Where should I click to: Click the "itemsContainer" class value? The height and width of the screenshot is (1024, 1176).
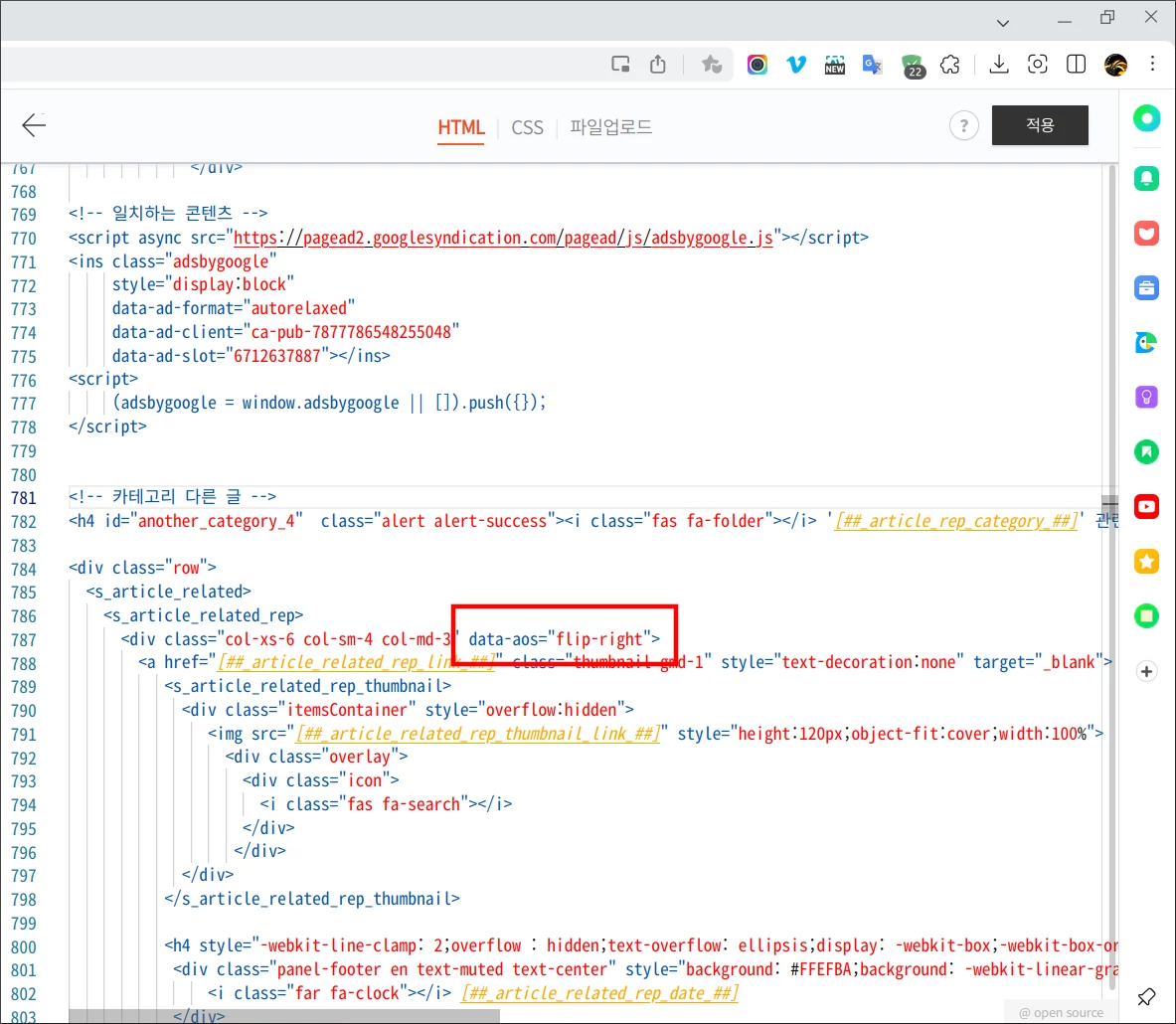pos(347,710)
